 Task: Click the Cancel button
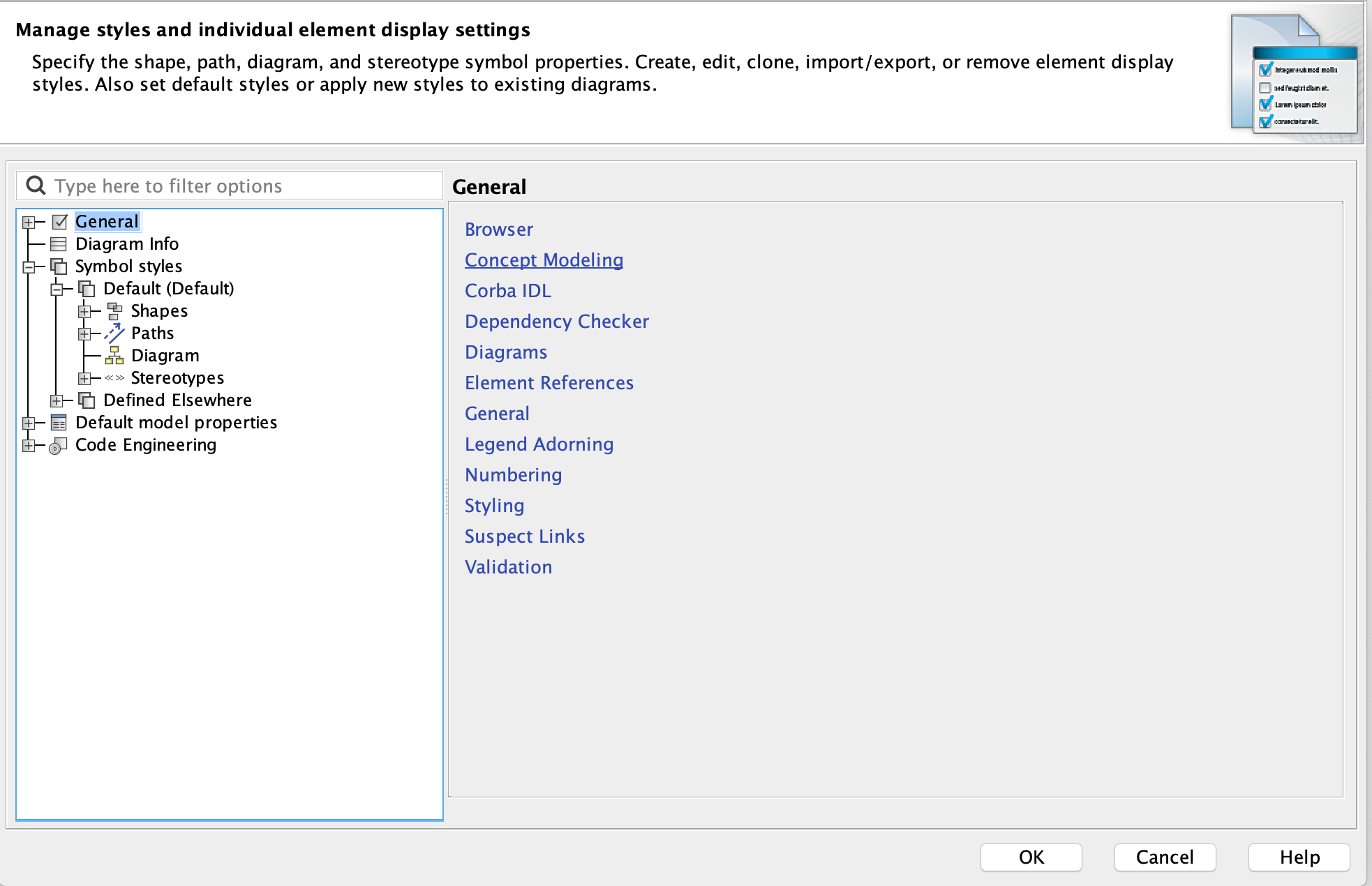click(1164, 857)
